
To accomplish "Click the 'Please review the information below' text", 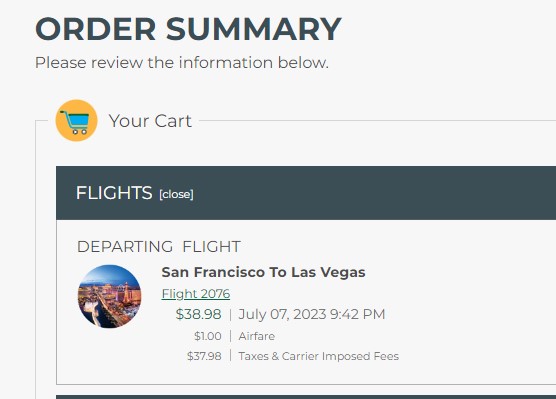I will 182,63.
